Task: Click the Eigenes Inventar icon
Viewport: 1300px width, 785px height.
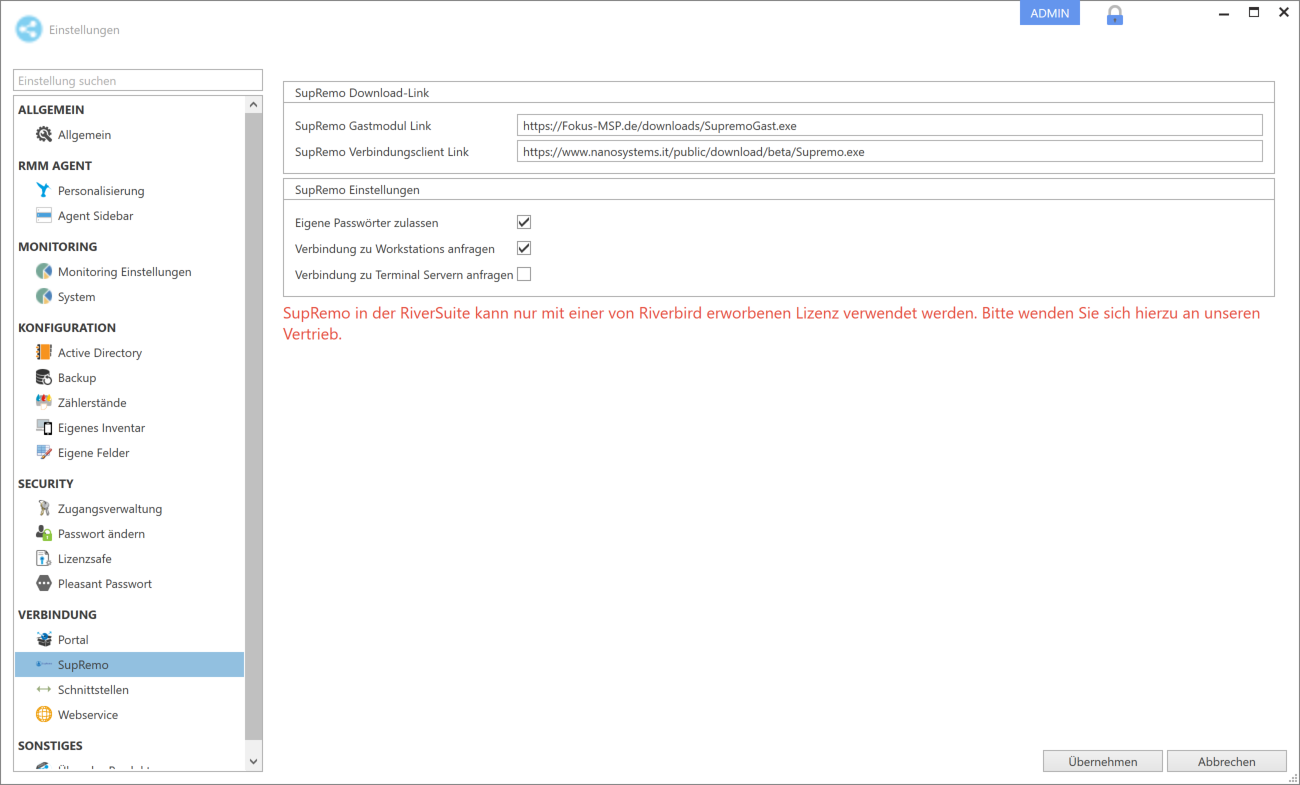Action: coord(44,427)
